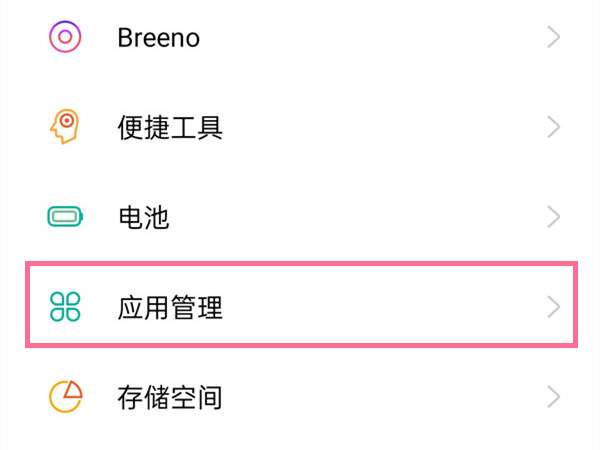Select the 便捷工具 text label
This screenshot has width=600, height=450.
[x=170, y=127]
